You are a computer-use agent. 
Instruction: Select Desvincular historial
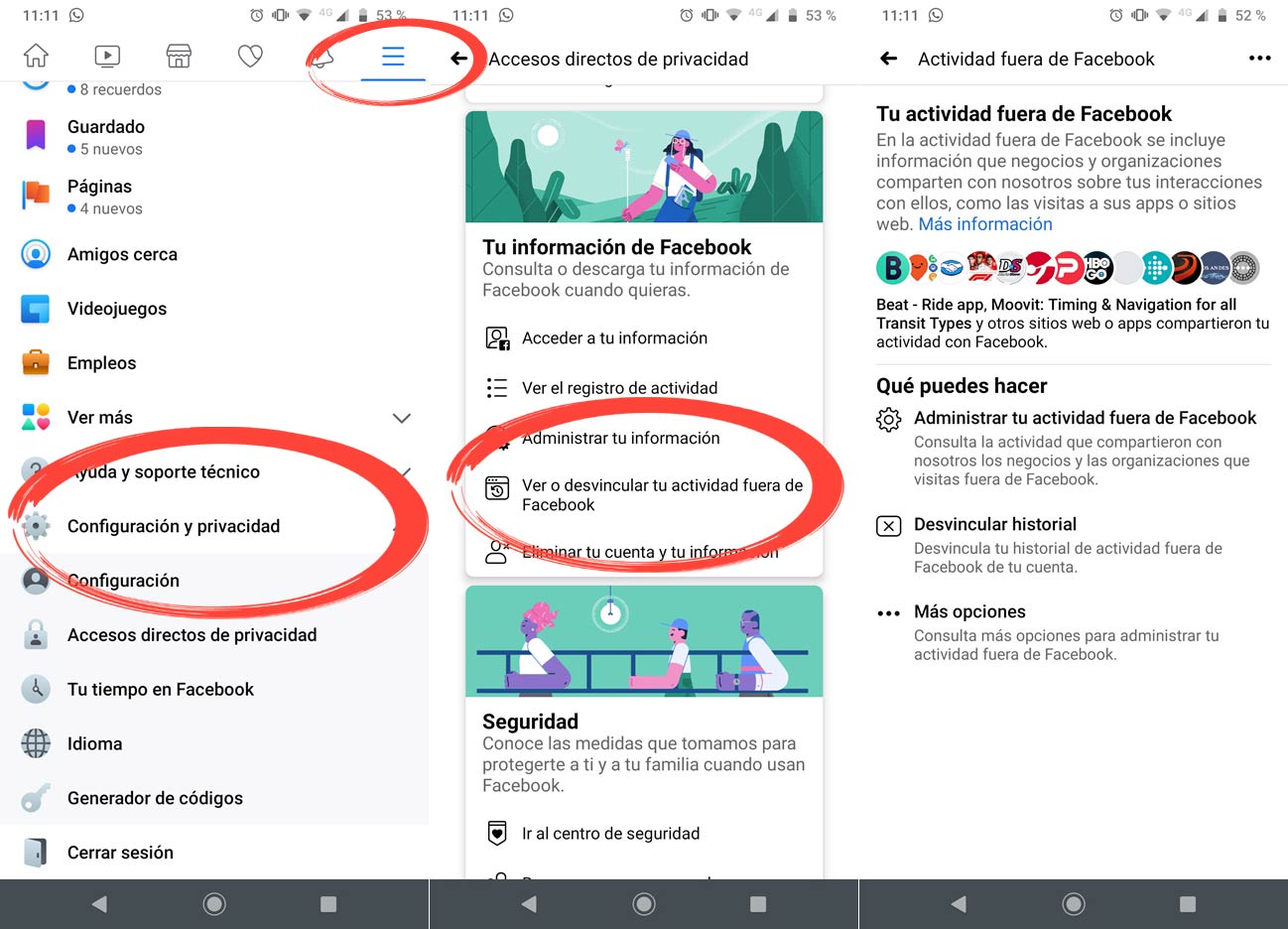995,524
